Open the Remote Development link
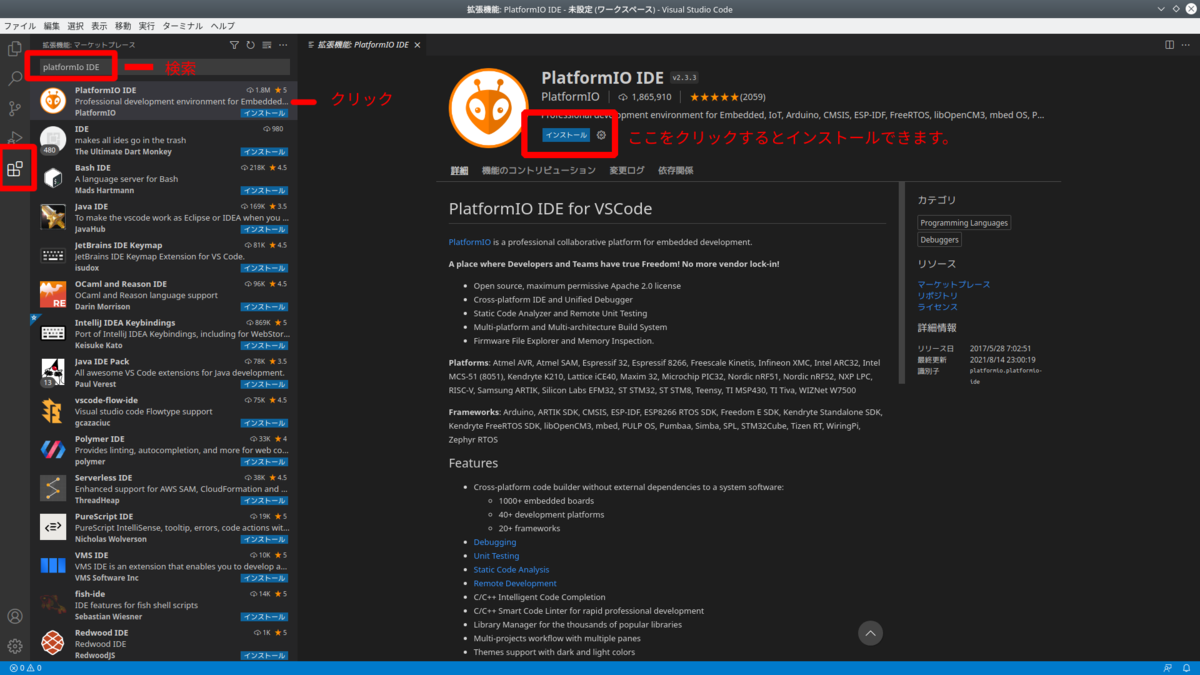1200x675 pixels. 515,583
